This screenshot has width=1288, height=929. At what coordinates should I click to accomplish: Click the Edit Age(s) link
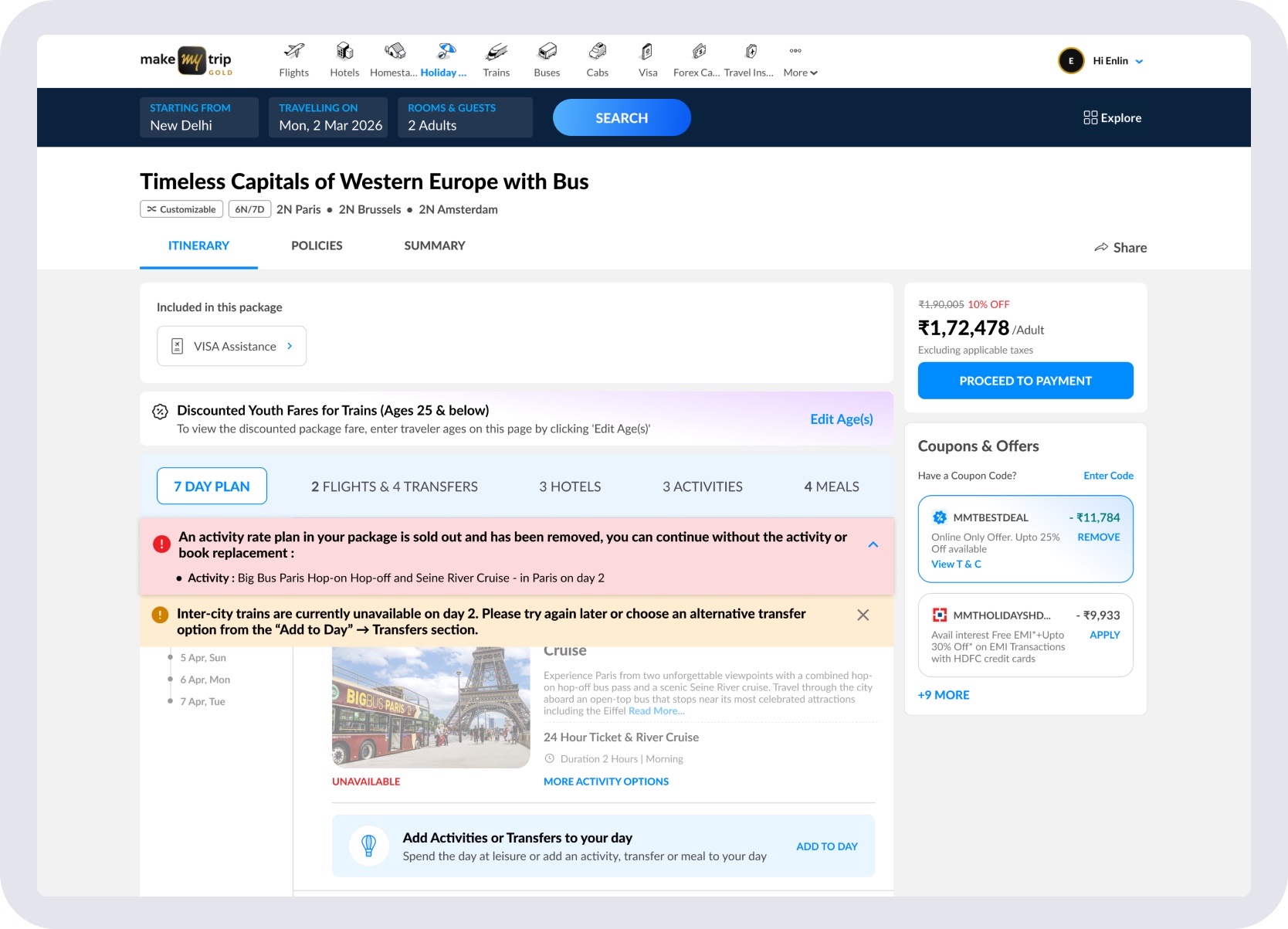click(x=842, y=419)
